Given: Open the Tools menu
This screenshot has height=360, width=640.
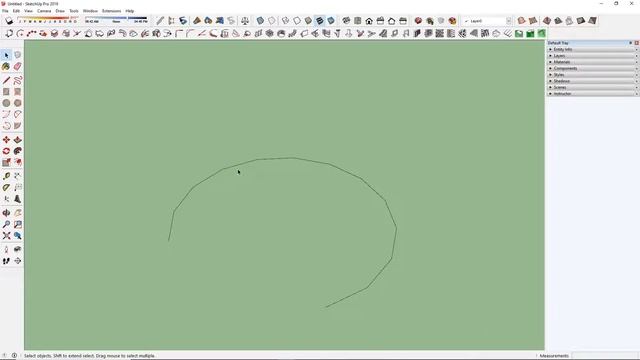Looking at the screenshot, I should [x=74, y=11].
